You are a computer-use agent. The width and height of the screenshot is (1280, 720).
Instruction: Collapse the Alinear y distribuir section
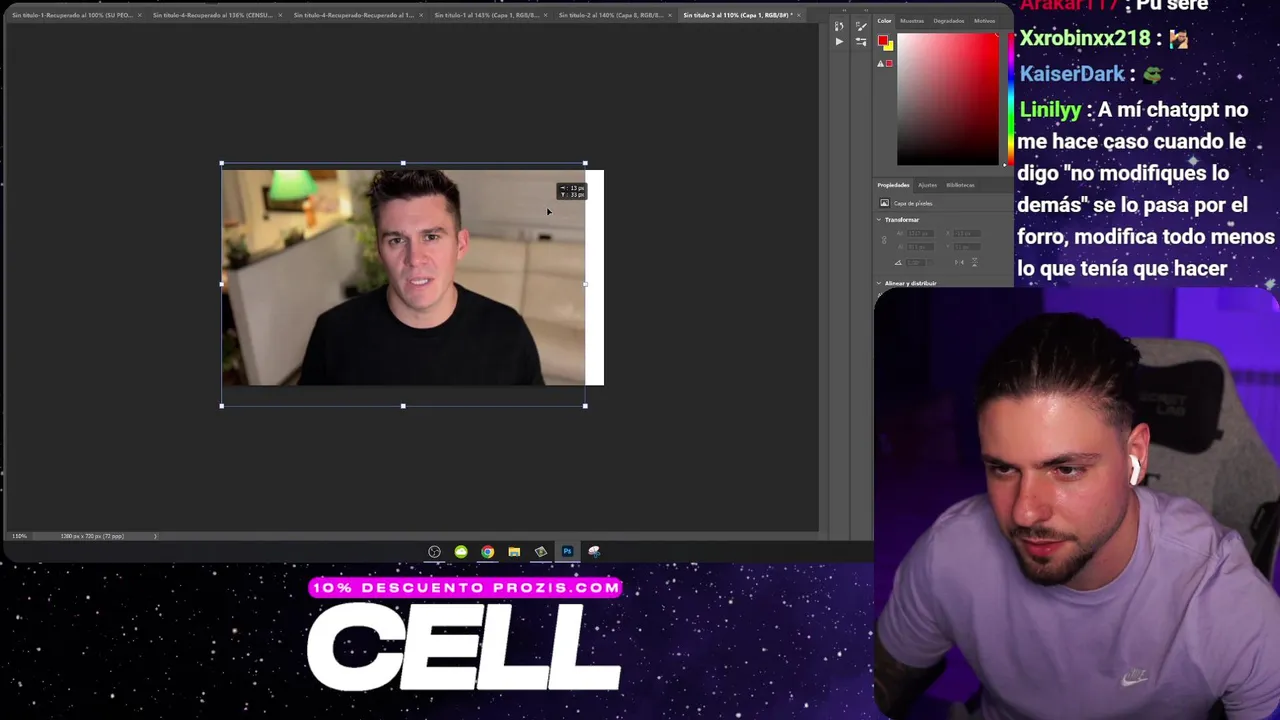click(880, 283)
